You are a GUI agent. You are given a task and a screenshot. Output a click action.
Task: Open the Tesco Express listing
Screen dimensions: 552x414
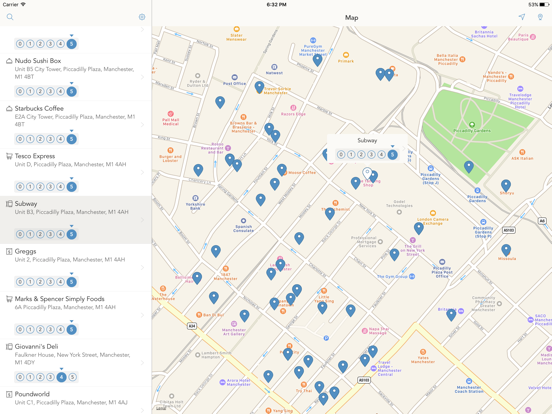pos(76,172)
